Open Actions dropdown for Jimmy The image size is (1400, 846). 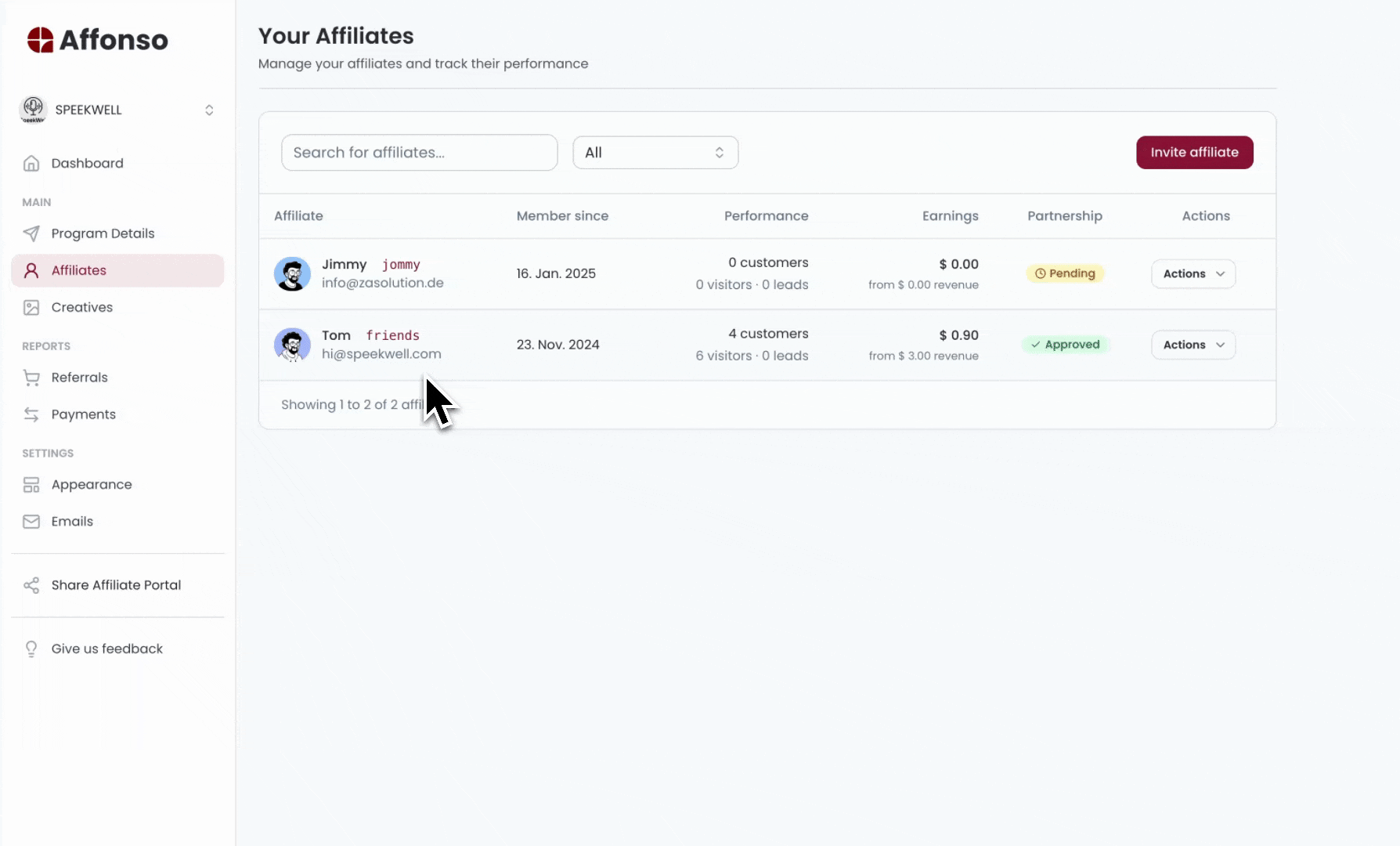click(1193, 273)
